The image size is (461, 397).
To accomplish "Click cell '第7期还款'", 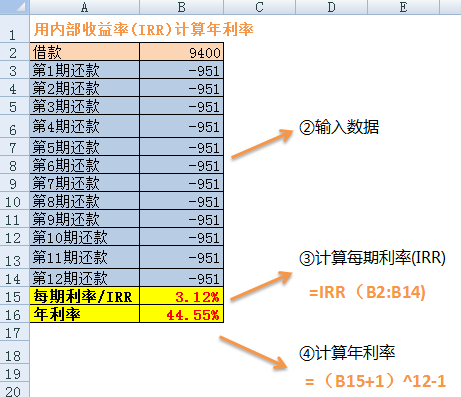I will click(85, 182).
